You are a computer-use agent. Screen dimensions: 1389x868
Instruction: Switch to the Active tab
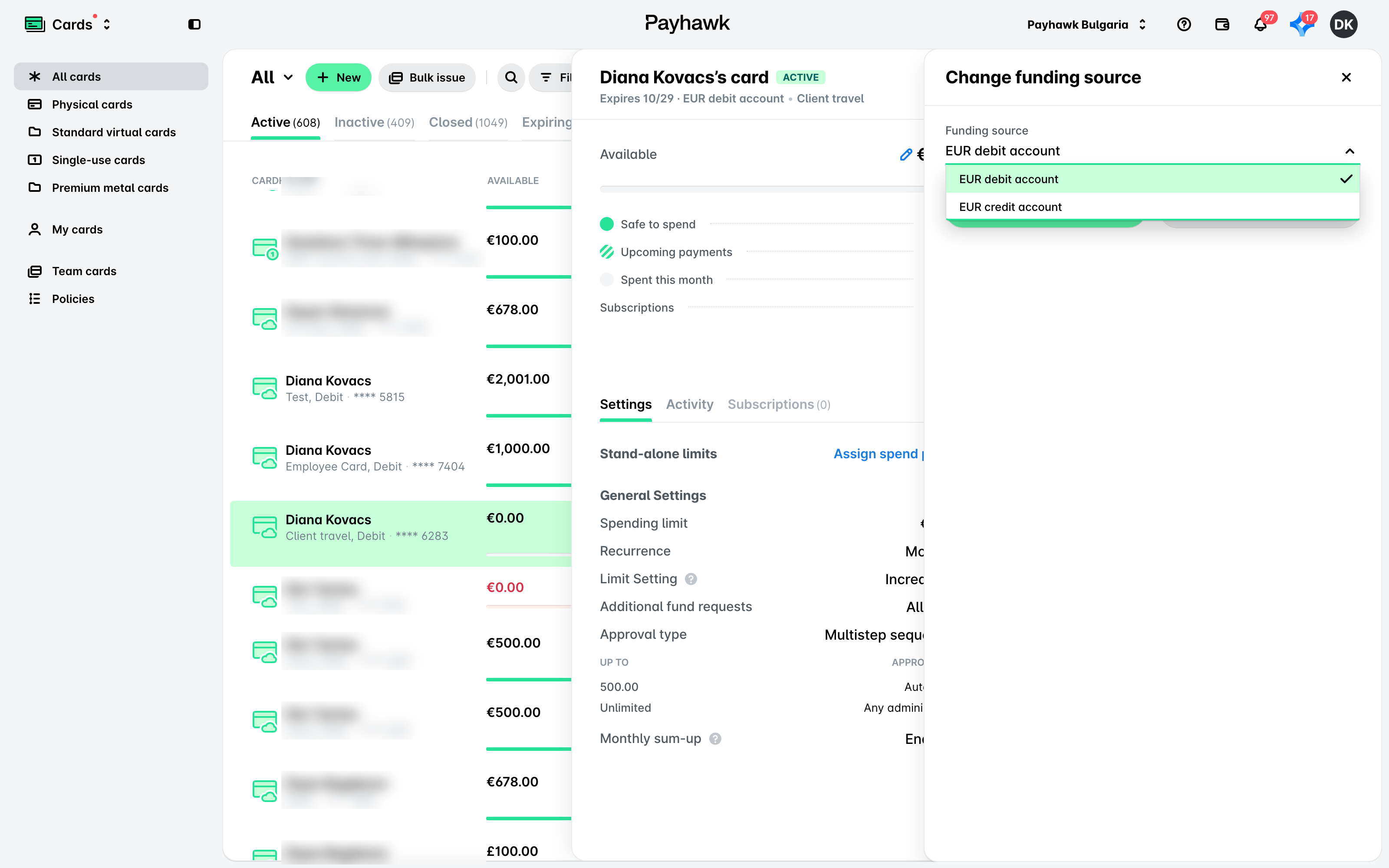click(x=285, y=122)
